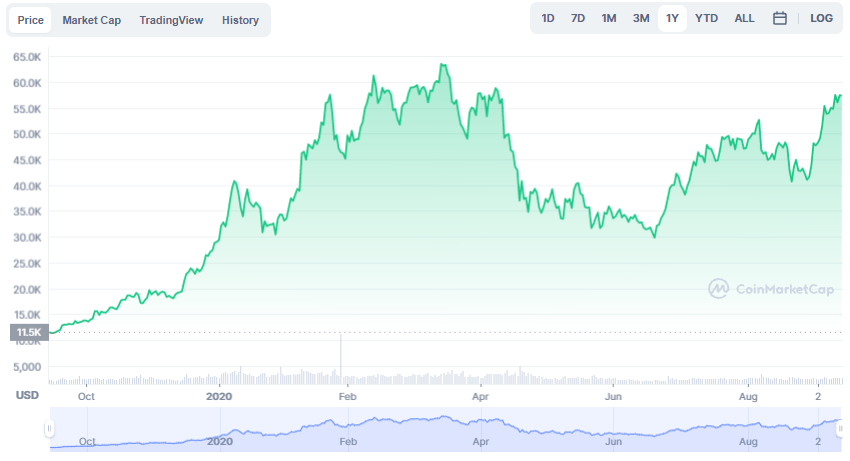Image resolution: width=850 pixels, height=461 pixels.
Task: Choose the 1M time range
Action: [609, 18]
